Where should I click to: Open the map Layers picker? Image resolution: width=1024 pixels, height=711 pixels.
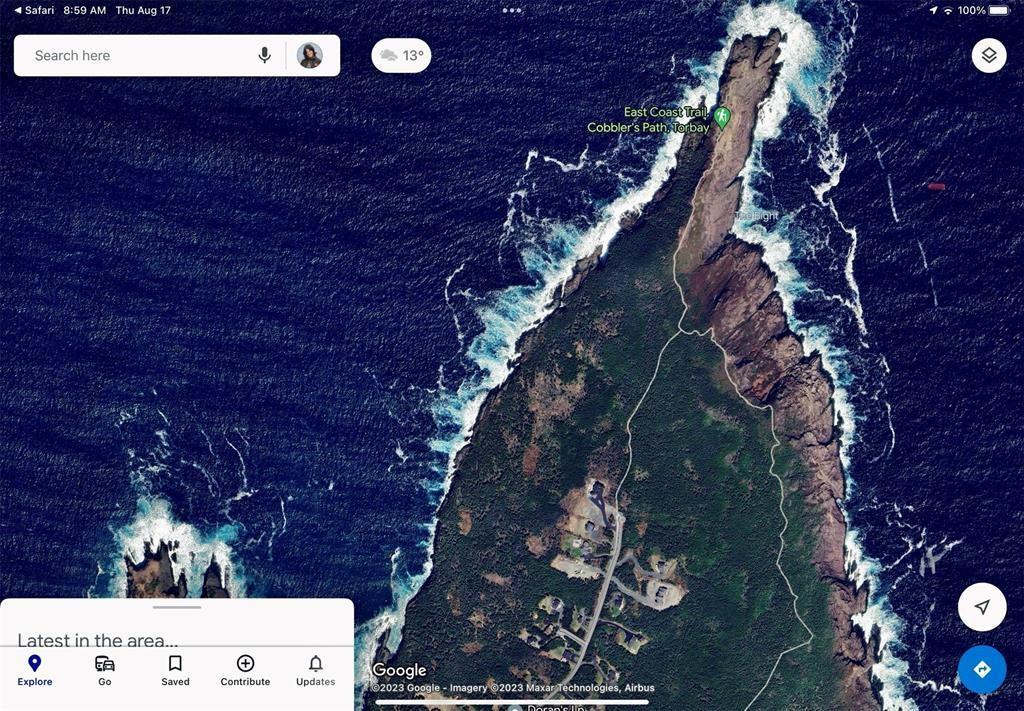pyautogui.click(x=988, y=55)
